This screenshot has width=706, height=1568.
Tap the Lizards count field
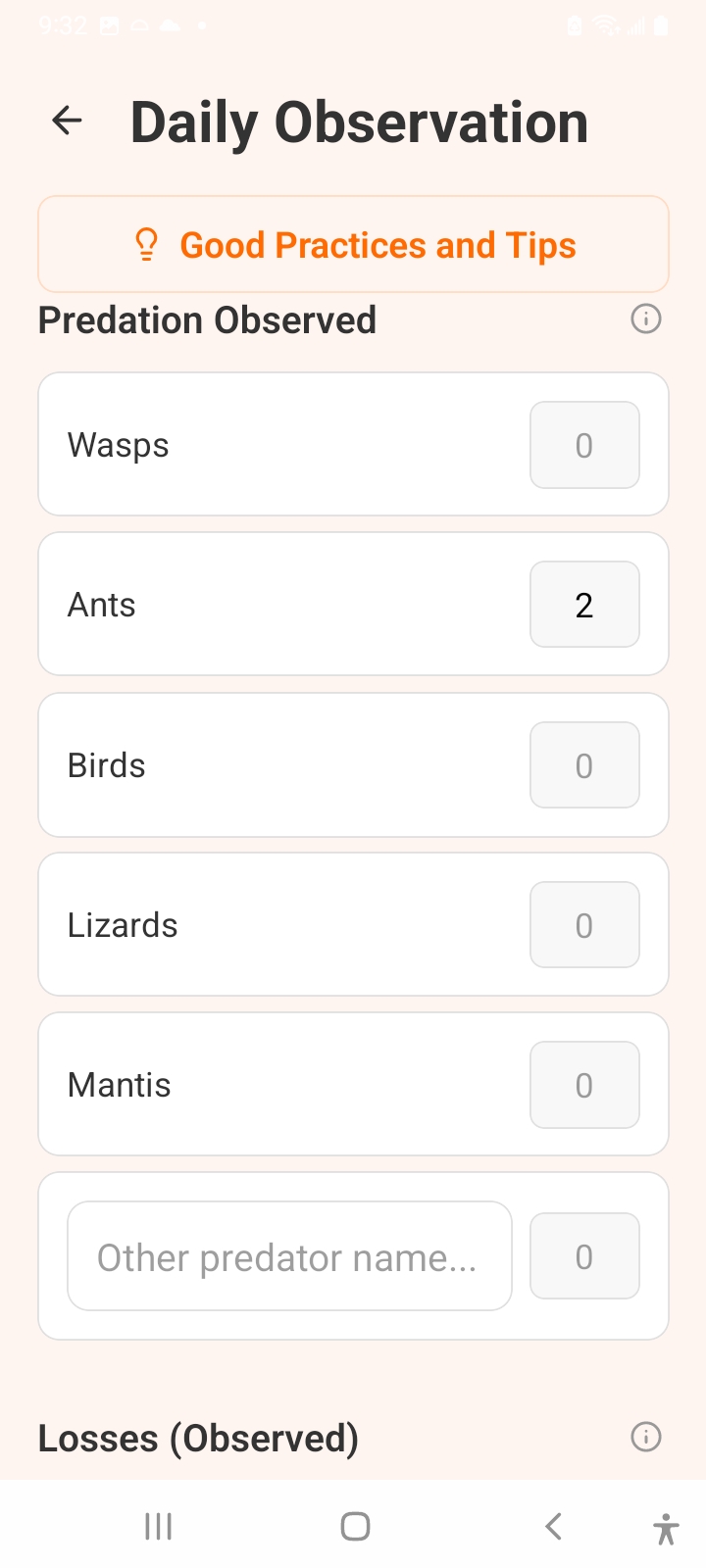click(584, 925)
